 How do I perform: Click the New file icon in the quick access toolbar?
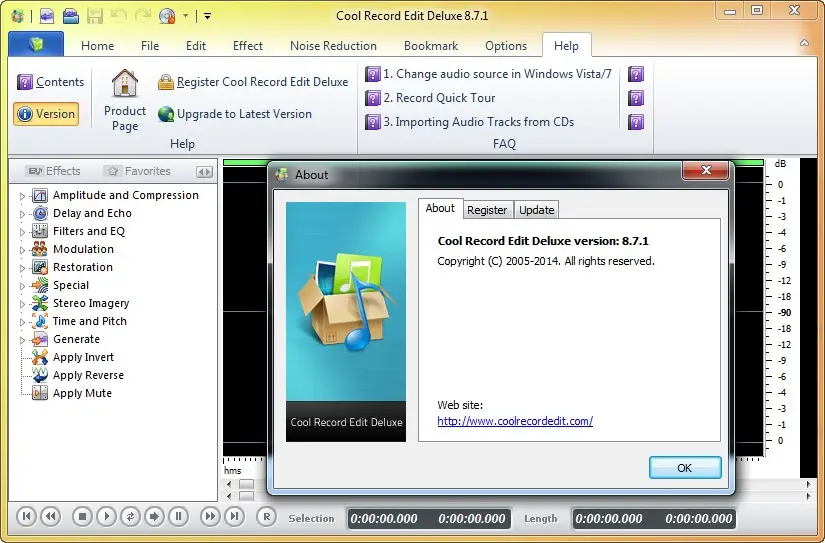click(x=46, y=16)
